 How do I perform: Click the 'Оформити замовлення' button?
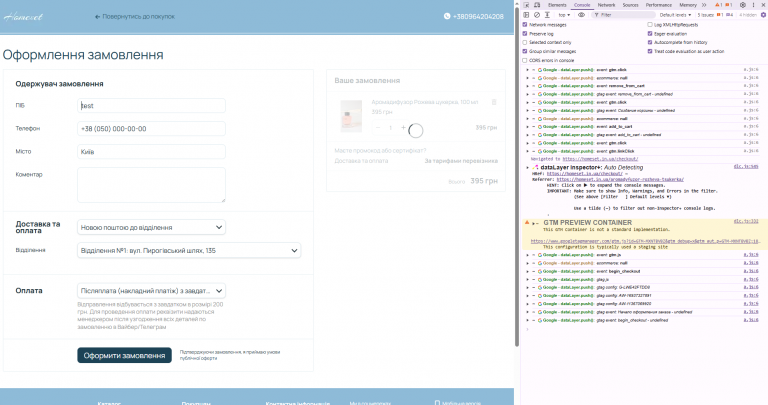(x=124, y=356)
